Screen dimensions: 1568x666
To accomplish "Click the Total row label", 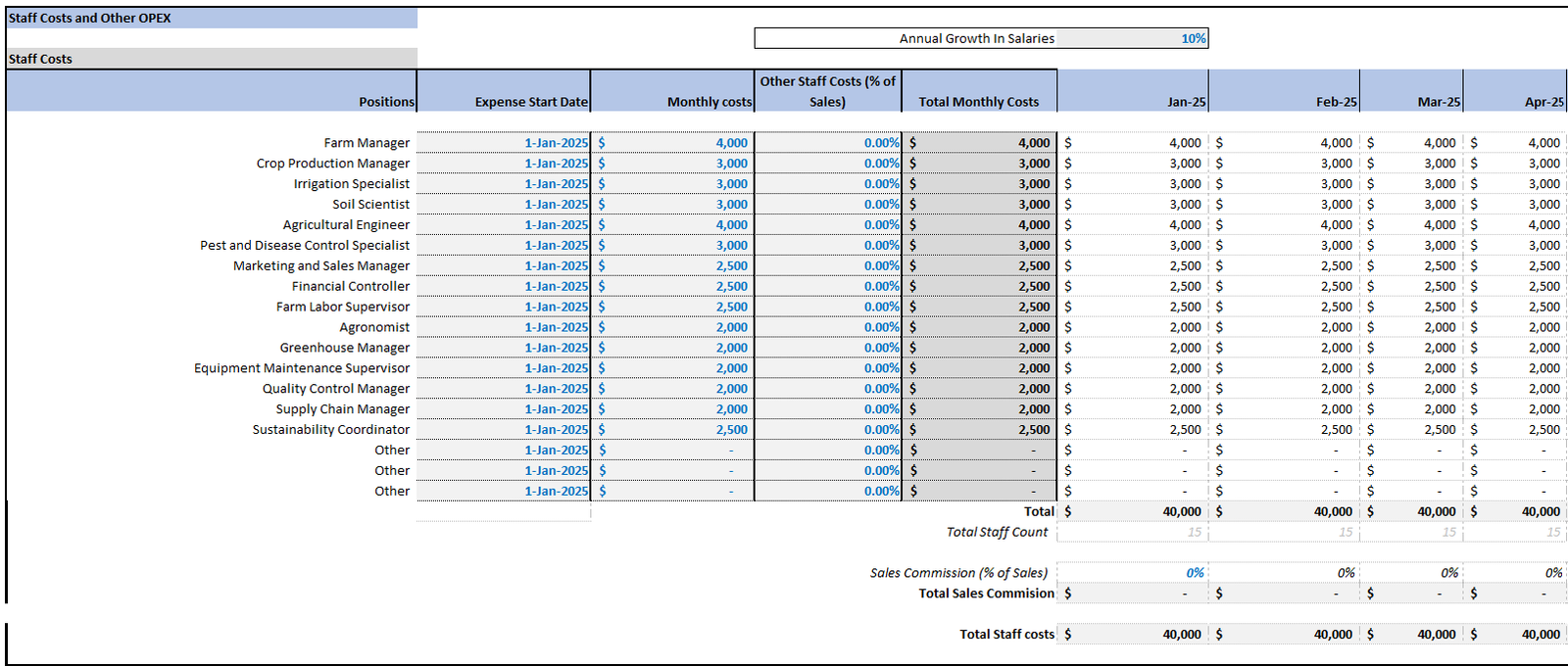I will [1039, 512].
